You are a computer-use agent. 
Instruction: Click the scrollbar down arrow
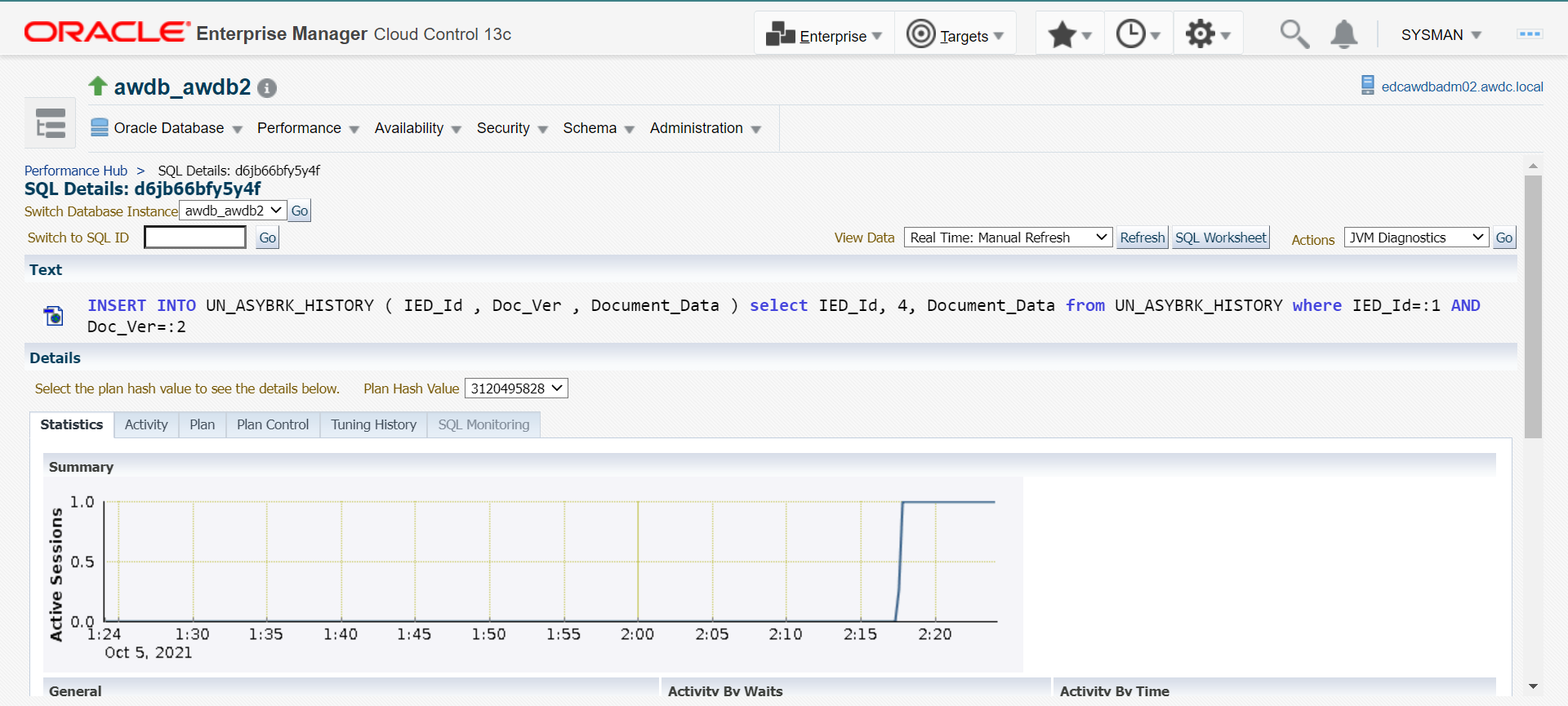point(1533,686)
